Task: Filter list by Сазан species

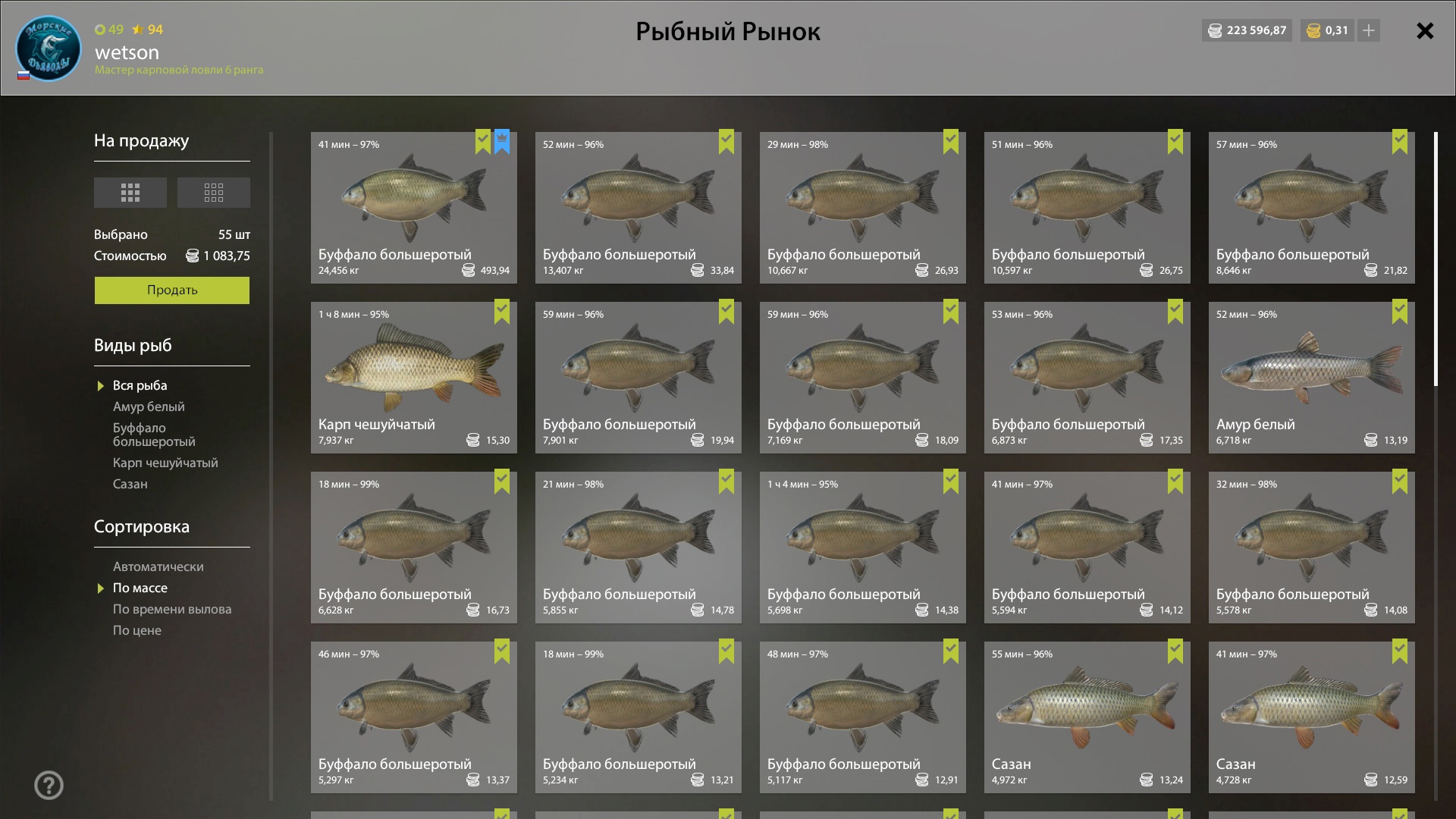Action: coord(130,484)
